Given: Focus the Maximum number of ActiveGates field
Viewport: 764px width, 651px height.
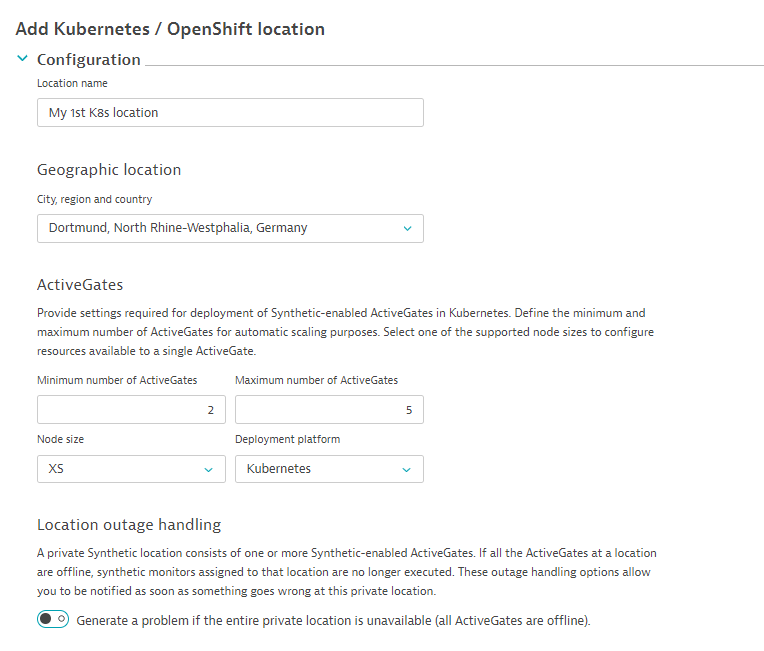Looking at the screenshot, I should point(329,409).
